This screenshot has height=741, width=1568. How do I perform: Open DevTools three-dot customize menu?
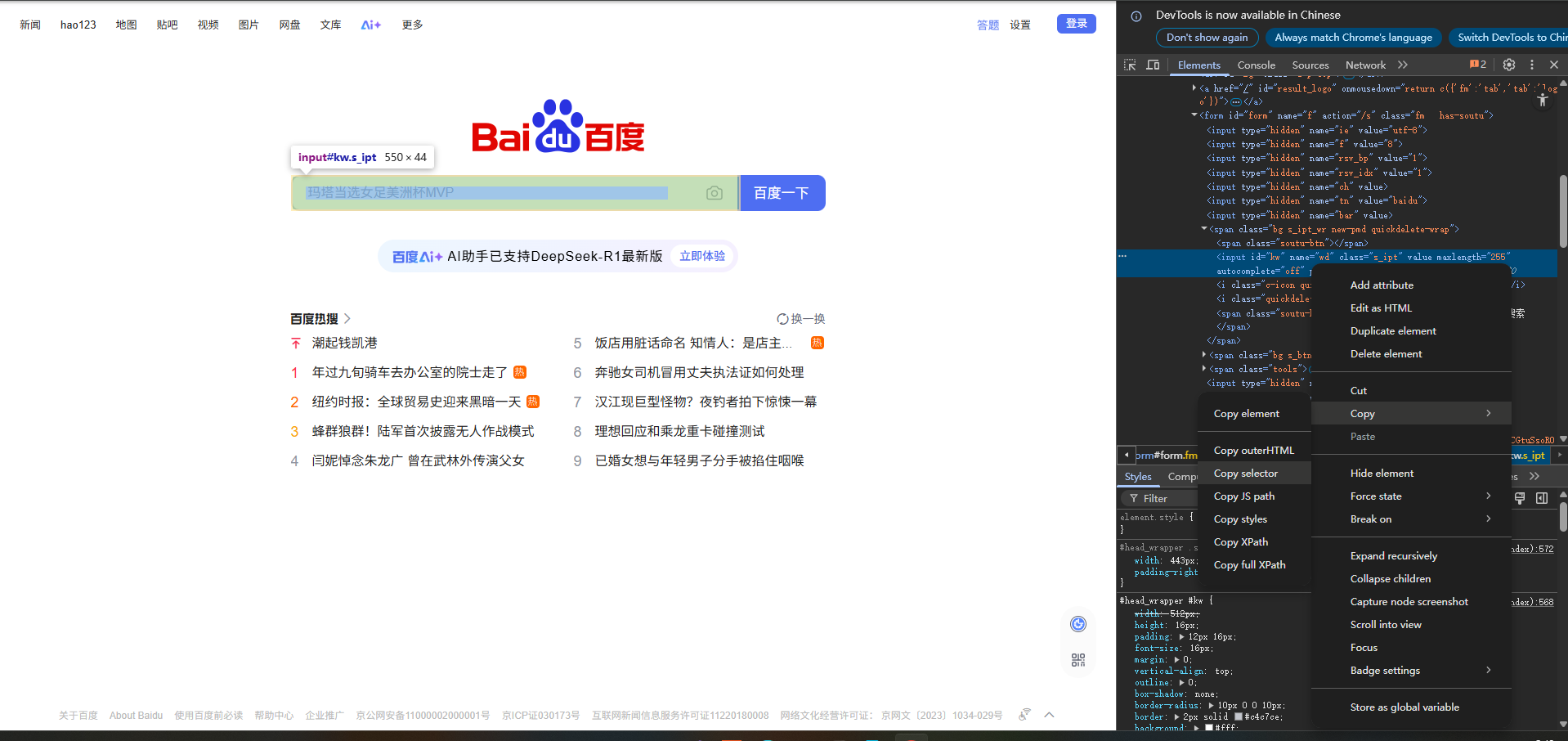coord(1532,65)
